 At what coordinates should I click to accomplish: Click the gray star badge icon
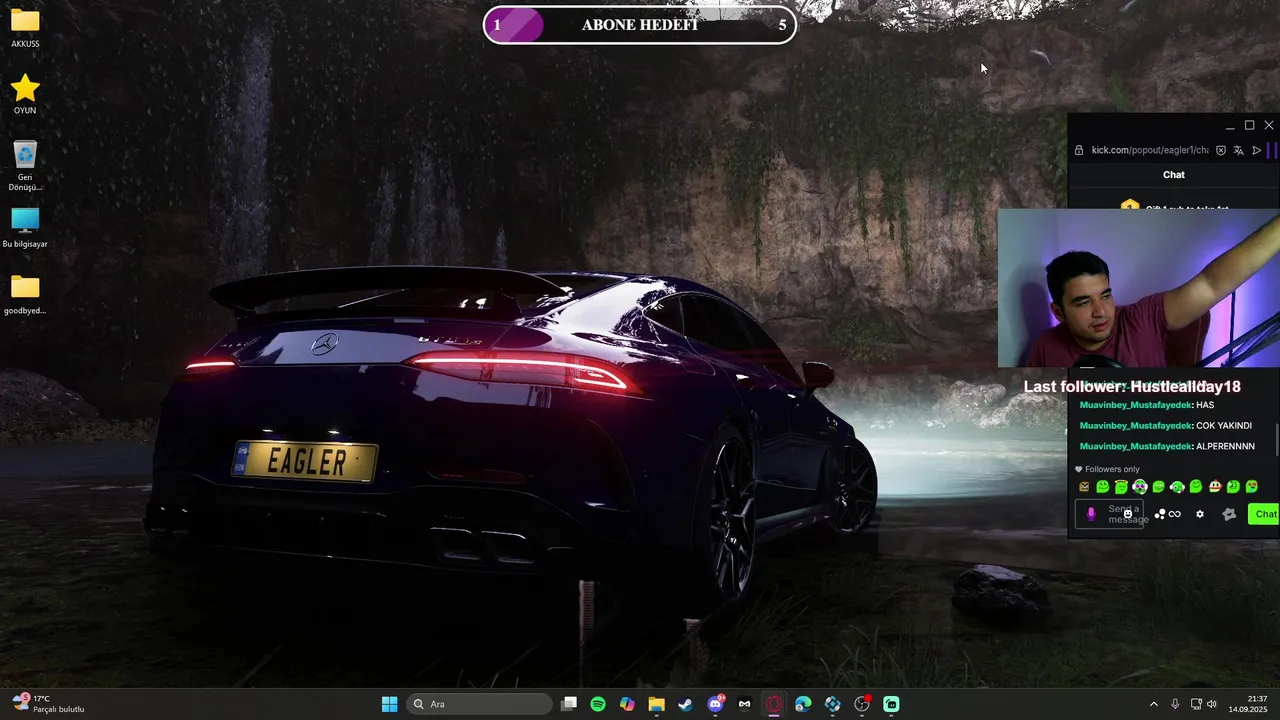click(x=1229, y=514)
